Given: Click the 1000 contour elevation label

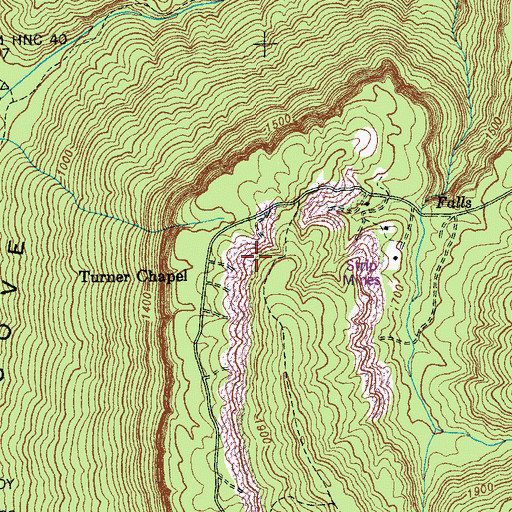Looking at the screenshot, I should pyautogui.click(x=64, y=163).
